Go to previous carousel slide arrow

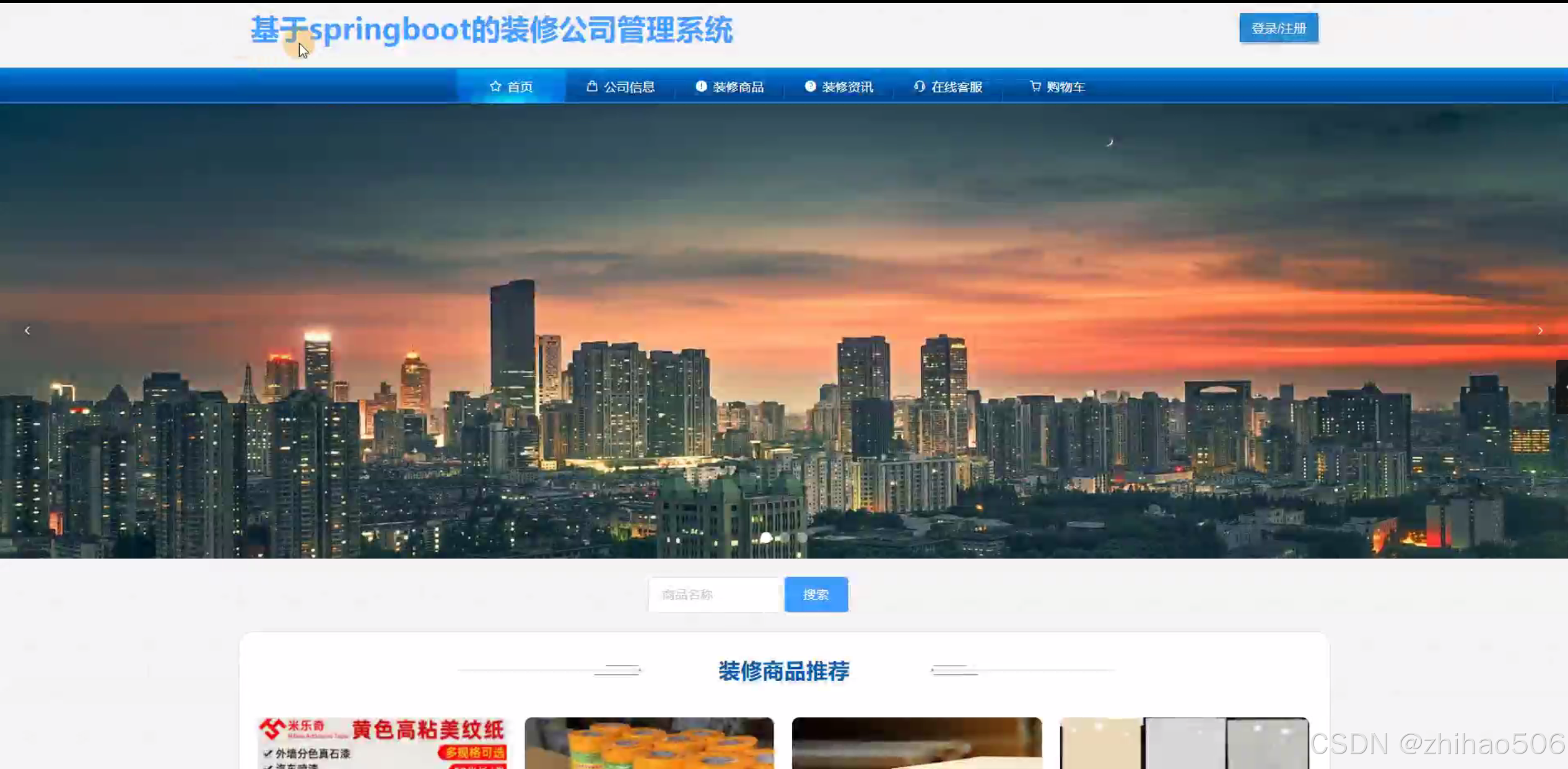pyautogui.click(x=27, y=331)
